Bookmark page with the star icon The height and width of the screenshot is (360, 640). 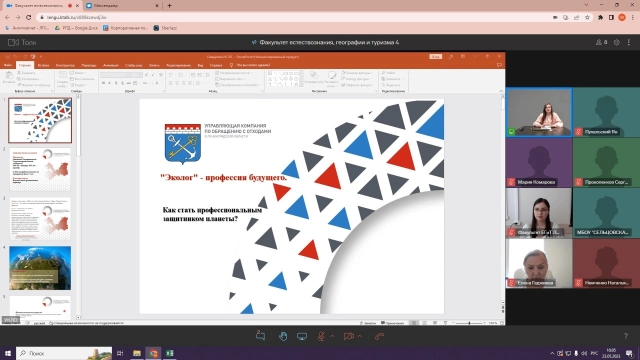(x=587, y=18)
